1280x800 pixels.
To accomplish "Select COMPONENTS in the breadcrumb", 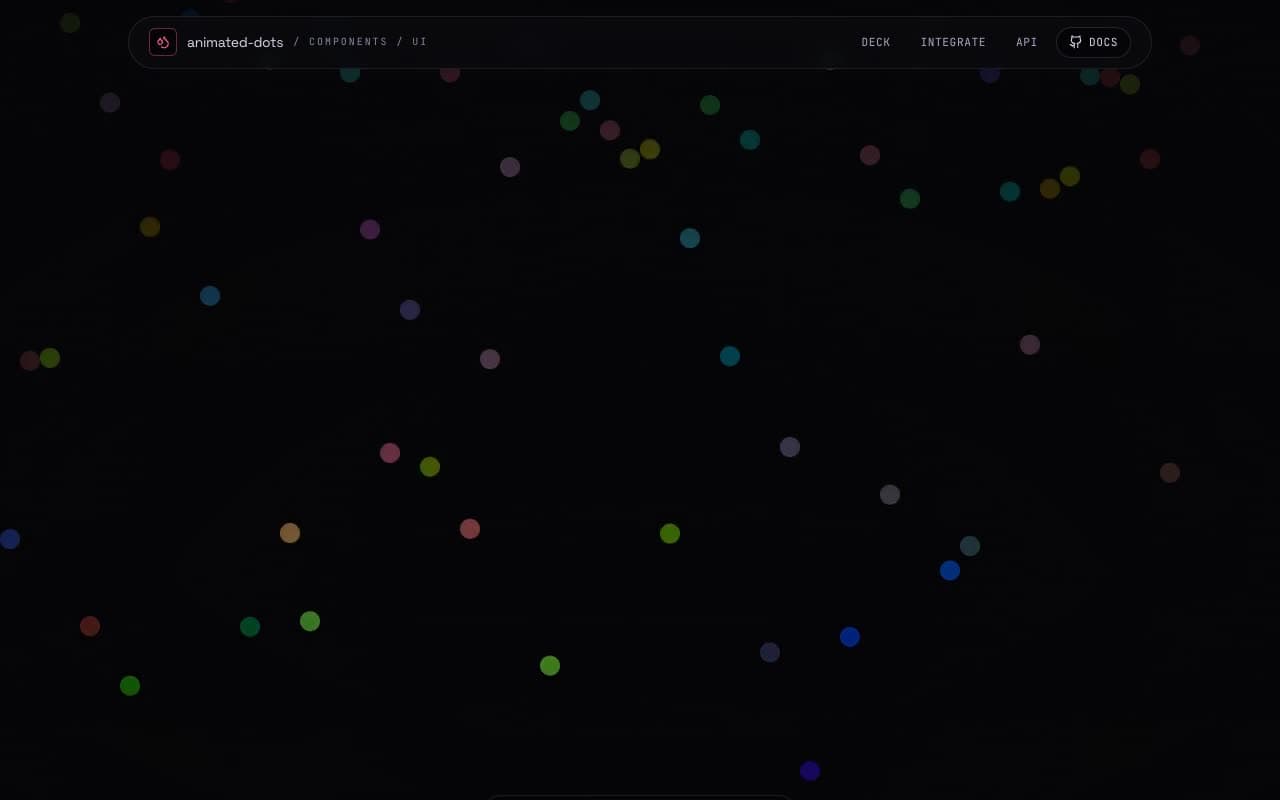I will pyautogui.click(x=348, y=42).
